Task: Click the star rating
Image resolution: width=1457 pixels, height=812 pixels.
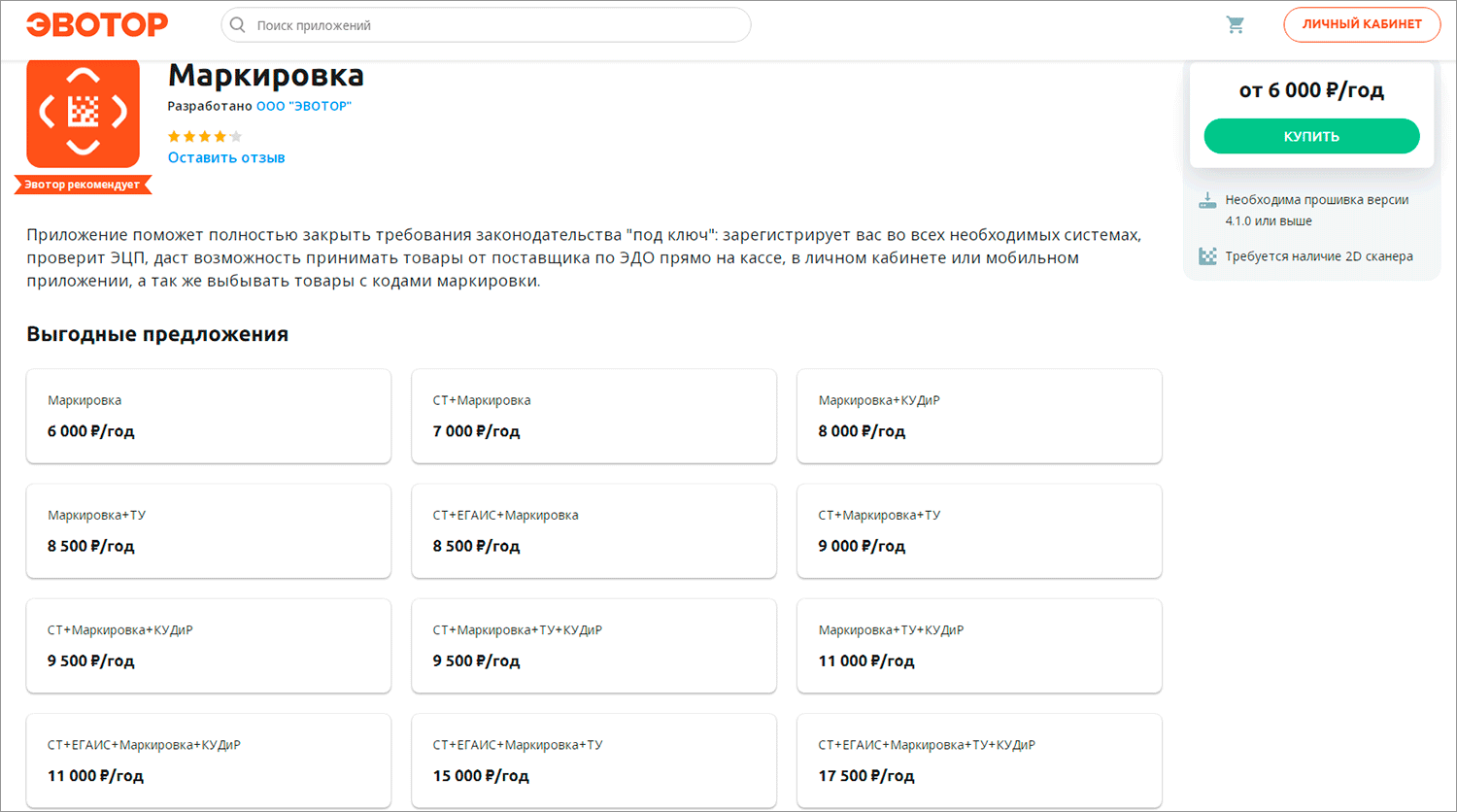Action: pyautogui.click(x=205, y=137)
